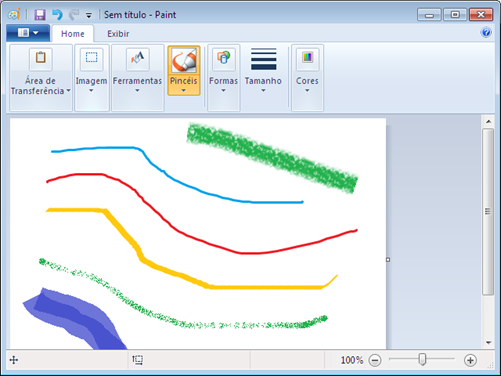The width and height of the screenshot is (501, 376).
Task: Open the Pincéis brush type dropdown
Action: 184,90
